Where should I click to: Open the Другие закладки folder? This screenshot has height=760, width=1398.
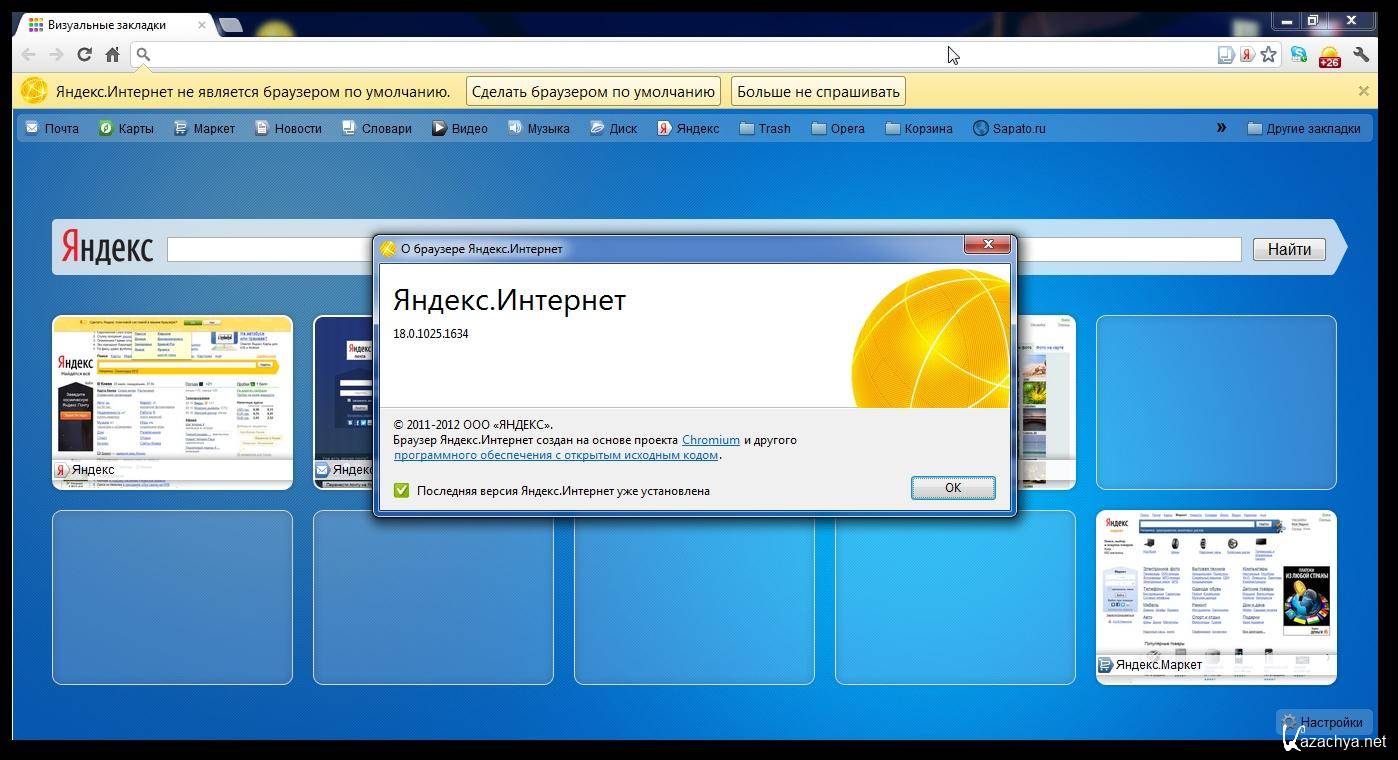pyautogui.click(x=1303, y=128)
